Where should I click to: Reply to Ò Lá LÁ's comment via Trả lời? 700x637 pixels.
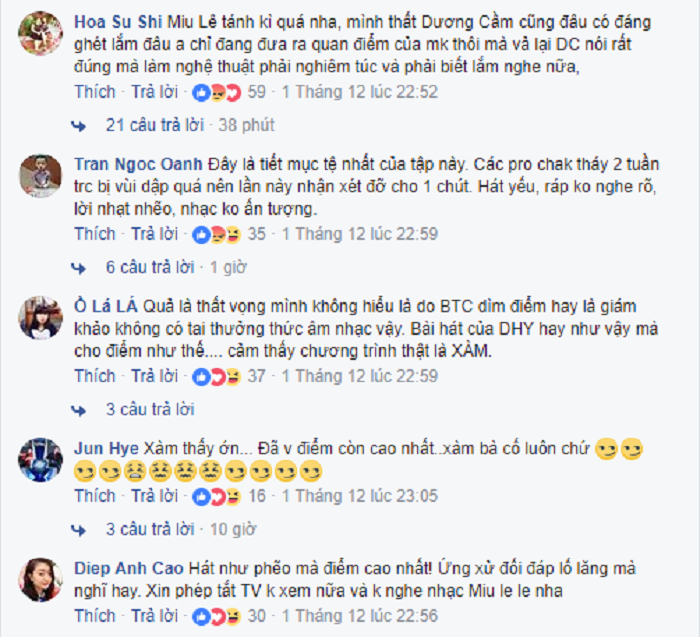[154, 376]
